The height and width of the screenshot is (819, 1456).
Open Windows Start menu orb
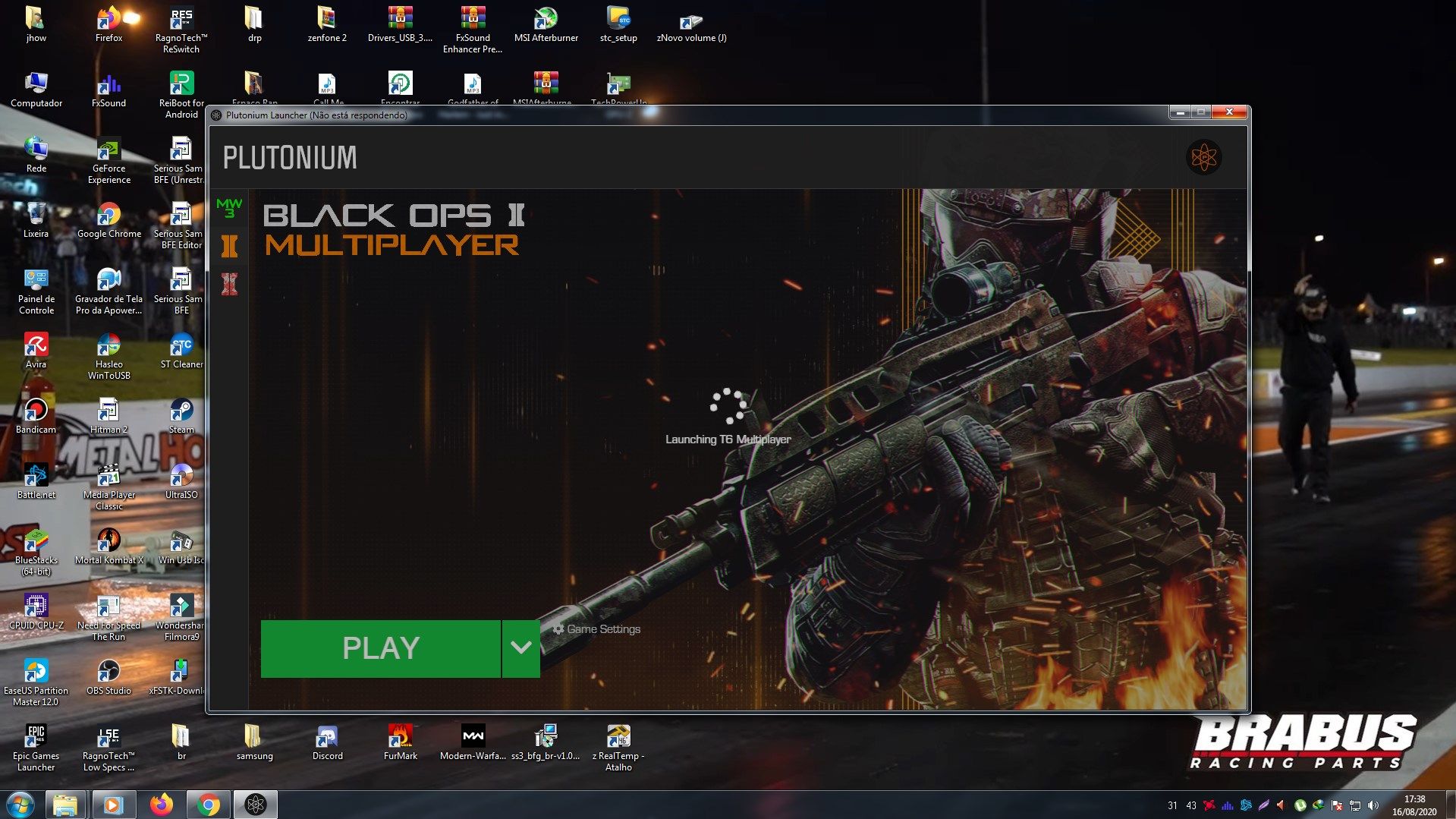[x=20, y=805]
